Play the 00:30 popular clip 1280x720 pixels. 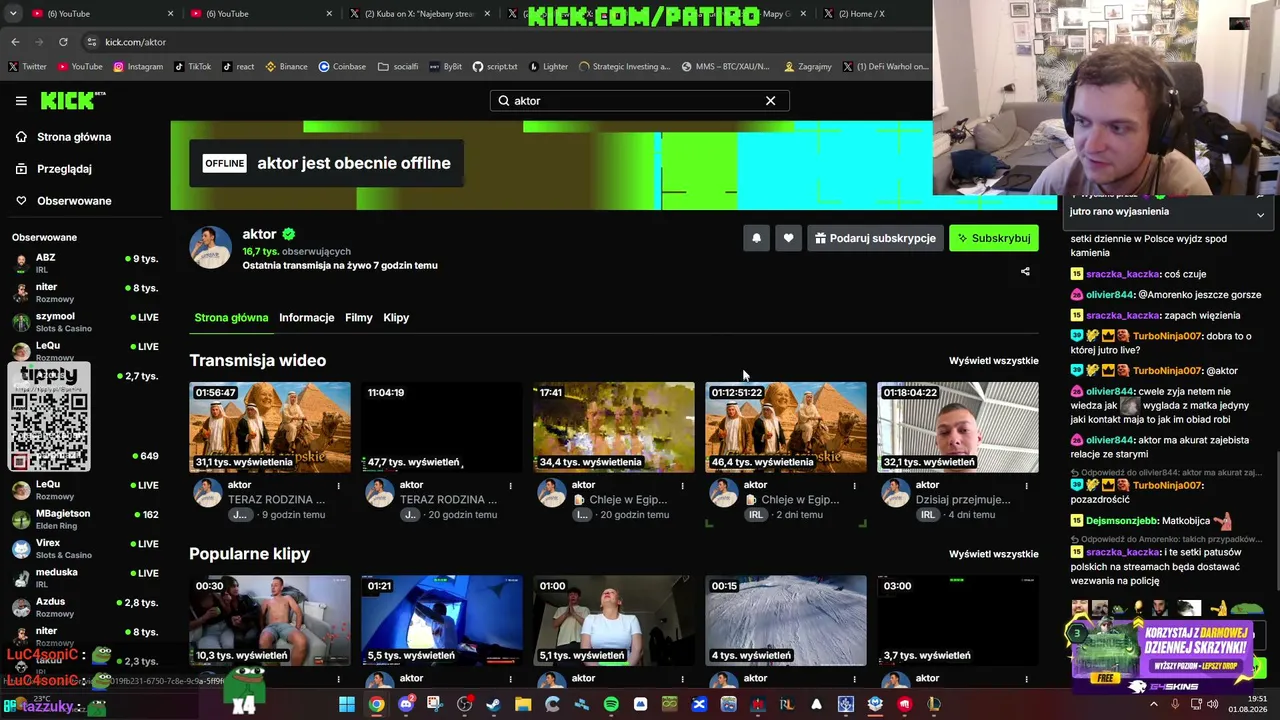[270, 620]
